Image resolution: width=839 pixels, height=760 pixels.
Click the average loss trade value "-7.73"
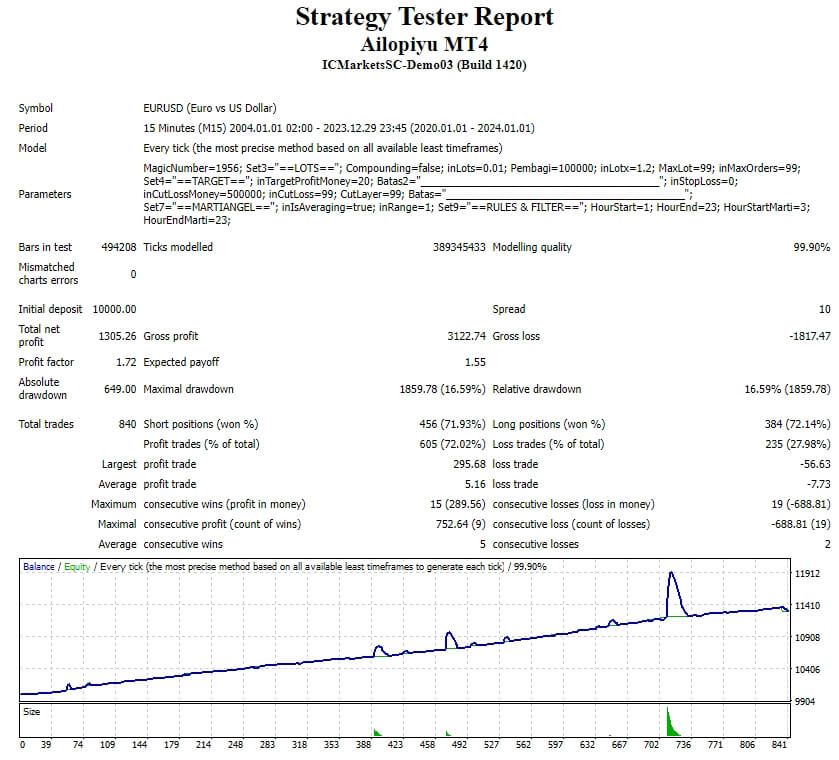(819, 484)
